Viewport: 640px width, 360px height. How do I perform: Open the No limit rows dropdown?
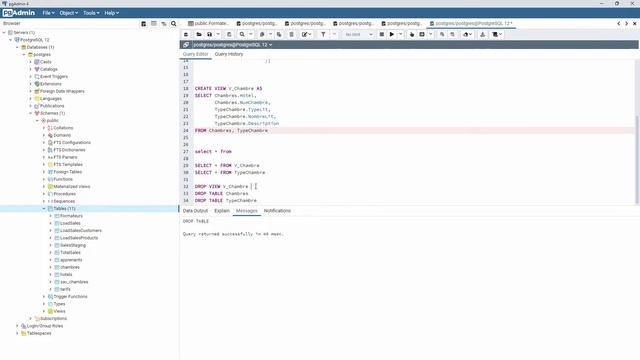[x=358, y=35]
